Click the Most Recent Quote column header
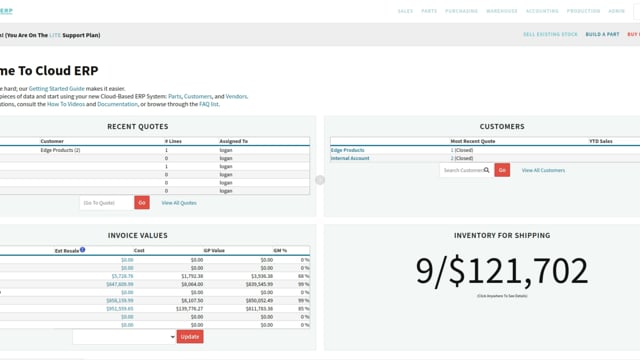The image size is (640, 360). 473,141
